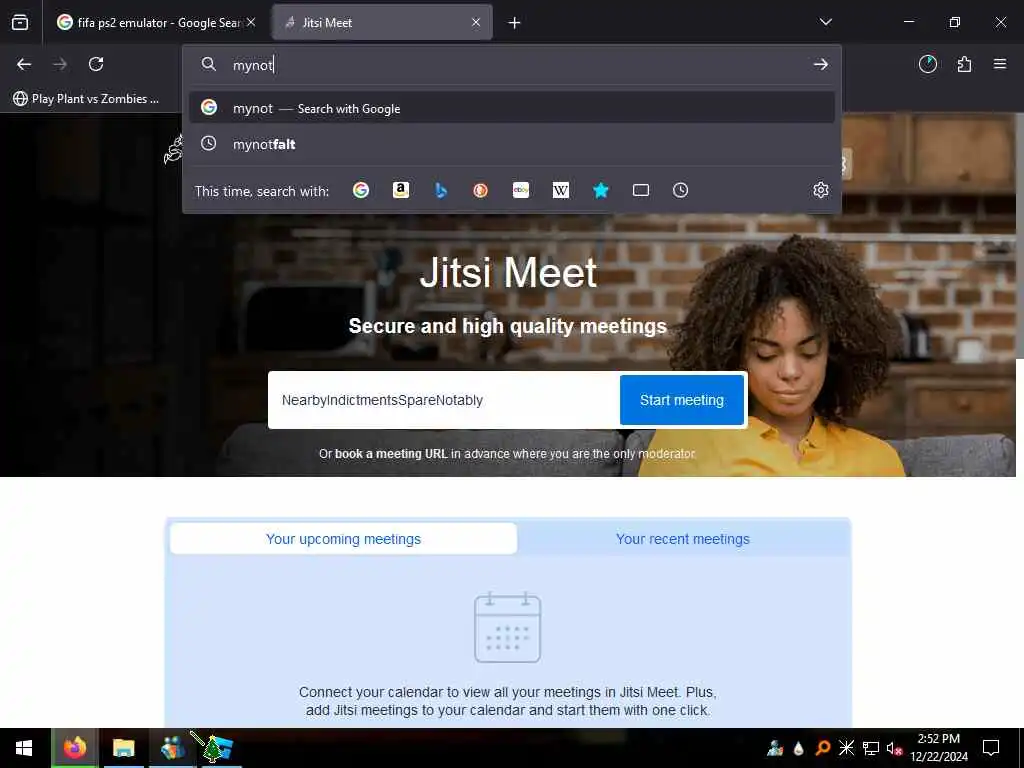Switch to Your recent meetings tab
Image resolution: width=1024 pixels, height=768 pixels.
pyautogui.click(x=682, y=539)
